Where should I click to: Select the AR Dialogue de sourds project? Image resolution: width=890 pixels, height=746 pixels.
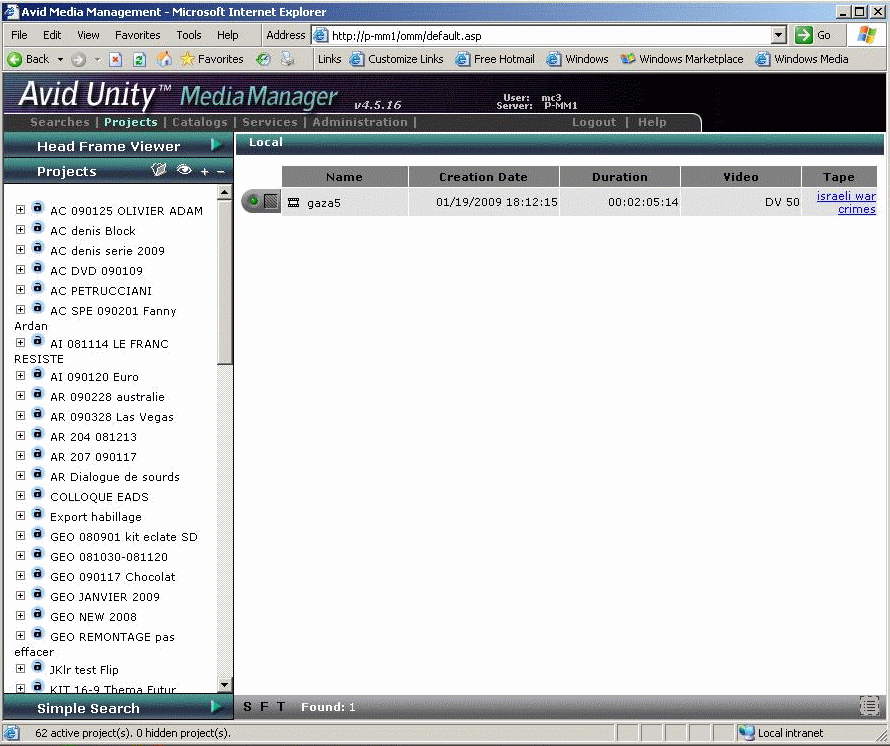pyautogui.click(x=115, y=477)
